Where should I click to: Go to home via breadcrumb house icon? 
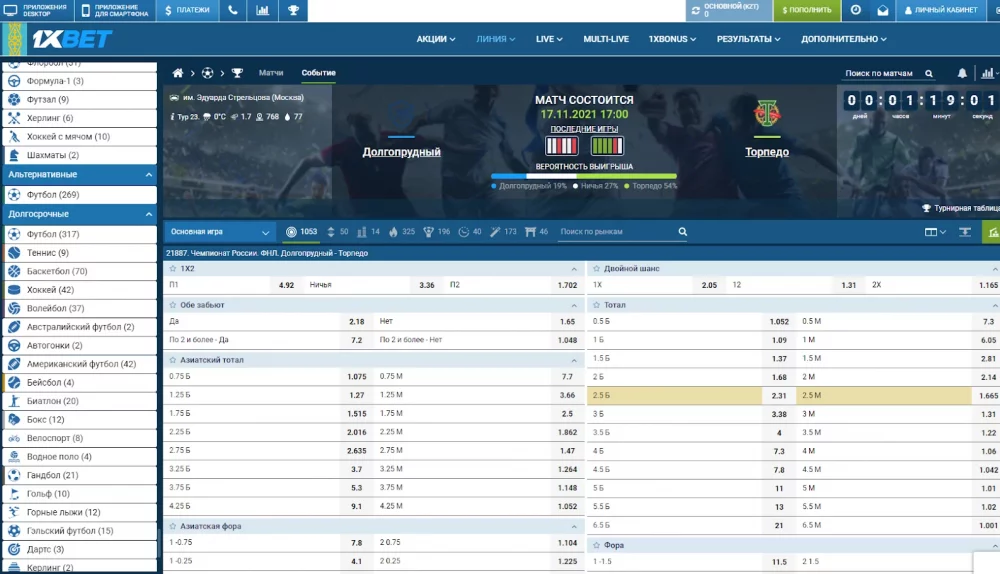click(178, 73)
